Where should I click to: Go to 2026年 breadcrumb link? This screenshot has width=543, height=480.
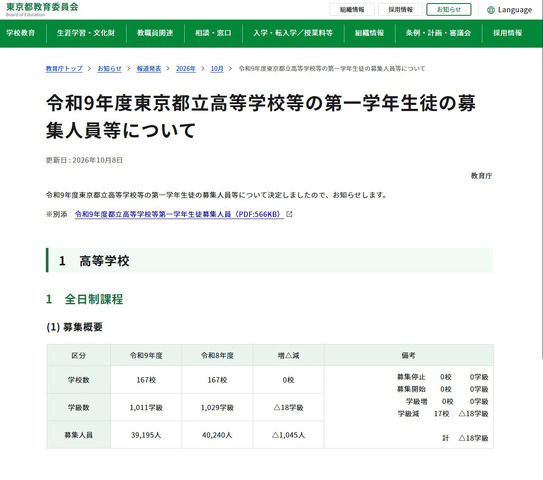point(186,69)
